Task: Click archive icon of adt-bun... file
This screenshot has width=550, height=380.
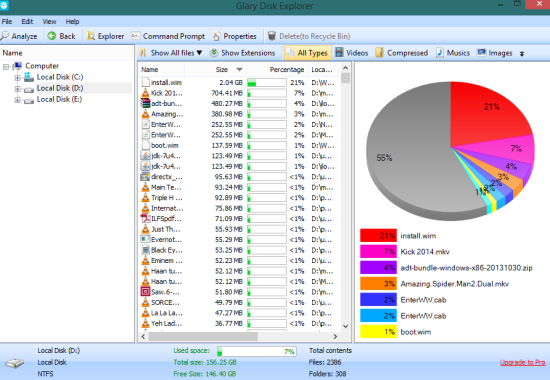Action: click(145, 103)
